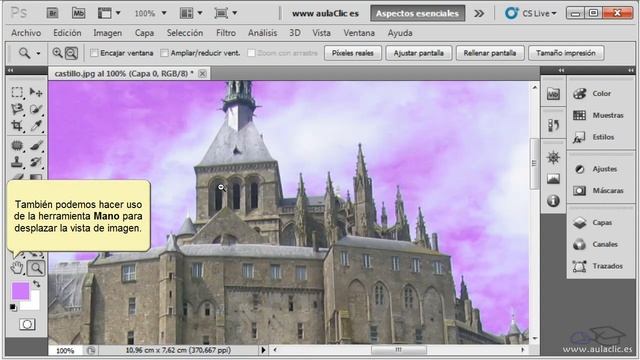Select the Lasso tool
The image size is (640, 360).
(x=17, y=109)
